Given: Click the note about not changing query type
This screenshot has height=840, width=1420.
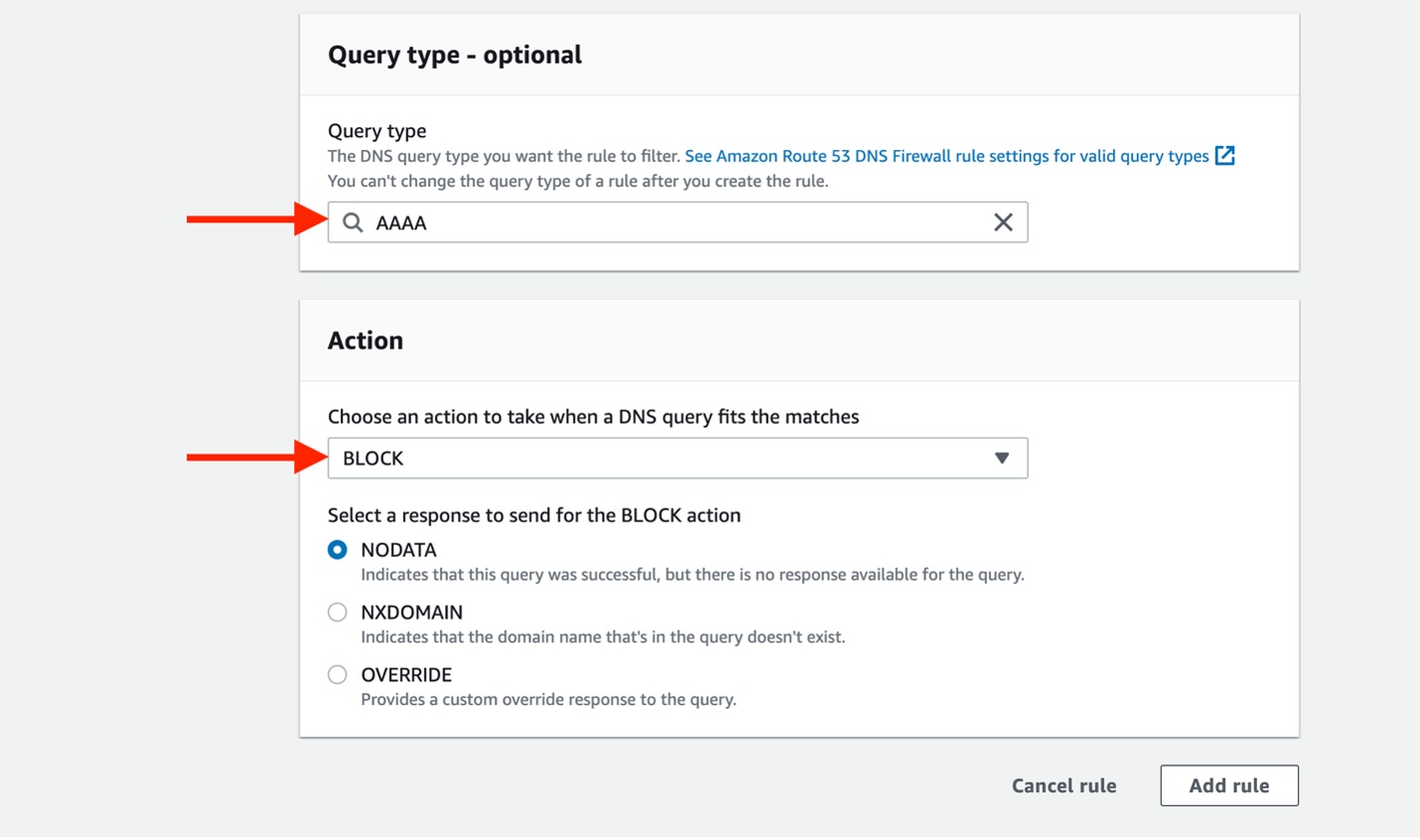Looking at the screenshot, I should [578, 182].
